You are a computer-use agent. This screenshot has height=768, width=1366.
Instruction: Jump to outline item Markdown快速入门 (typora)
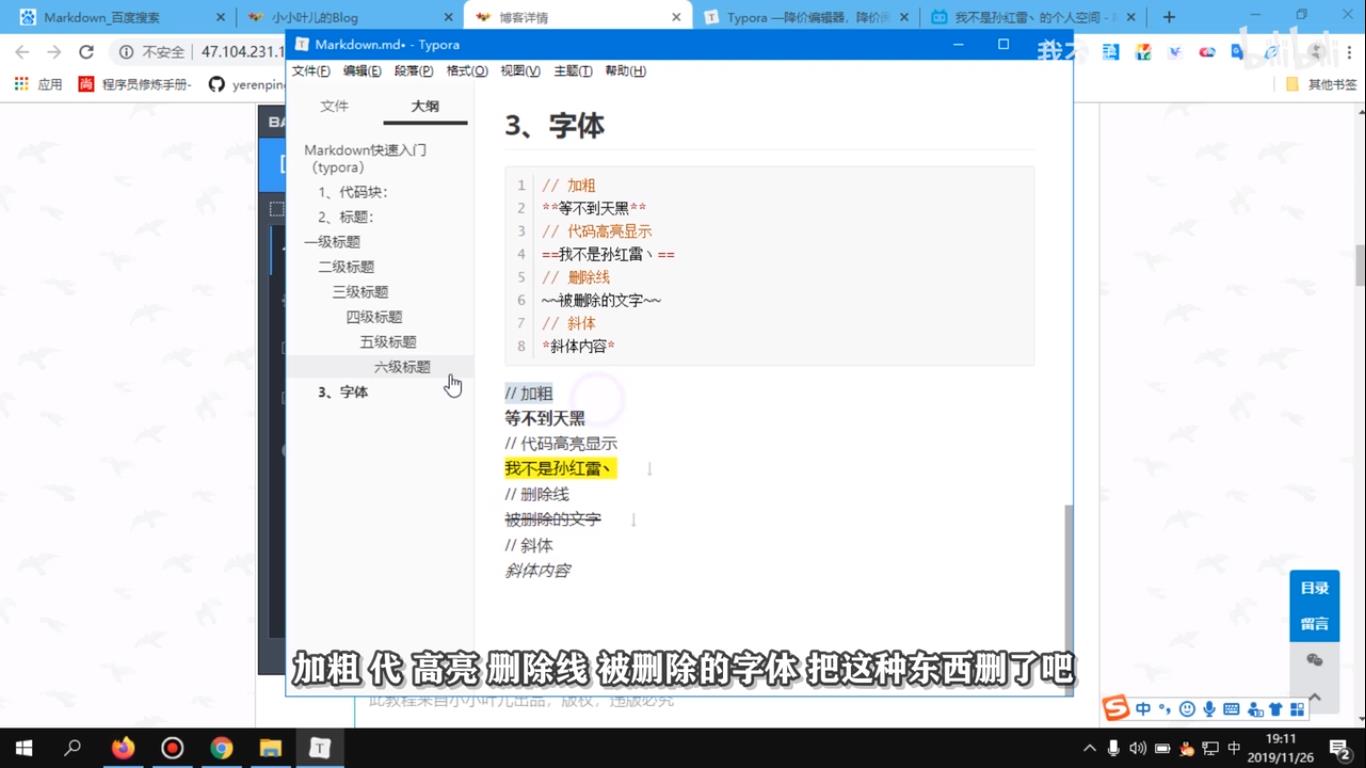[x=365, y=159]
